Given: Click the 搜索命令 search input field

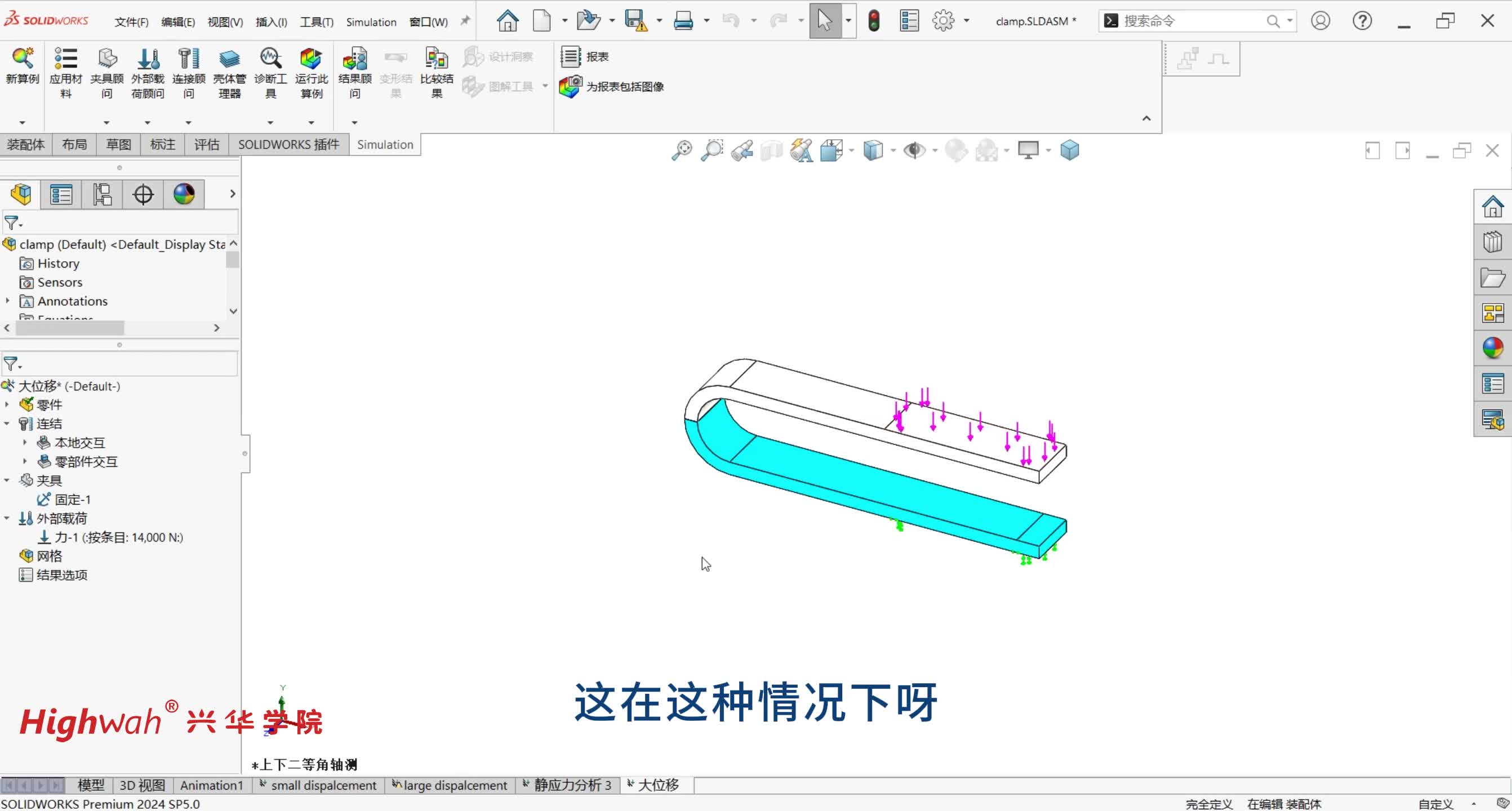Looking at the screenshot, I should click(x=1190, y=21).
